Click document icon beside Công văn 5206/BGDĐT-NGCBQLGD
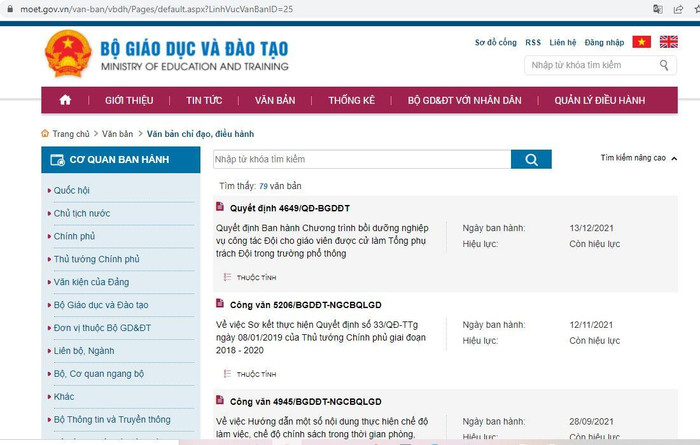This screenshot has height=445, width=700. pos(220,303)
